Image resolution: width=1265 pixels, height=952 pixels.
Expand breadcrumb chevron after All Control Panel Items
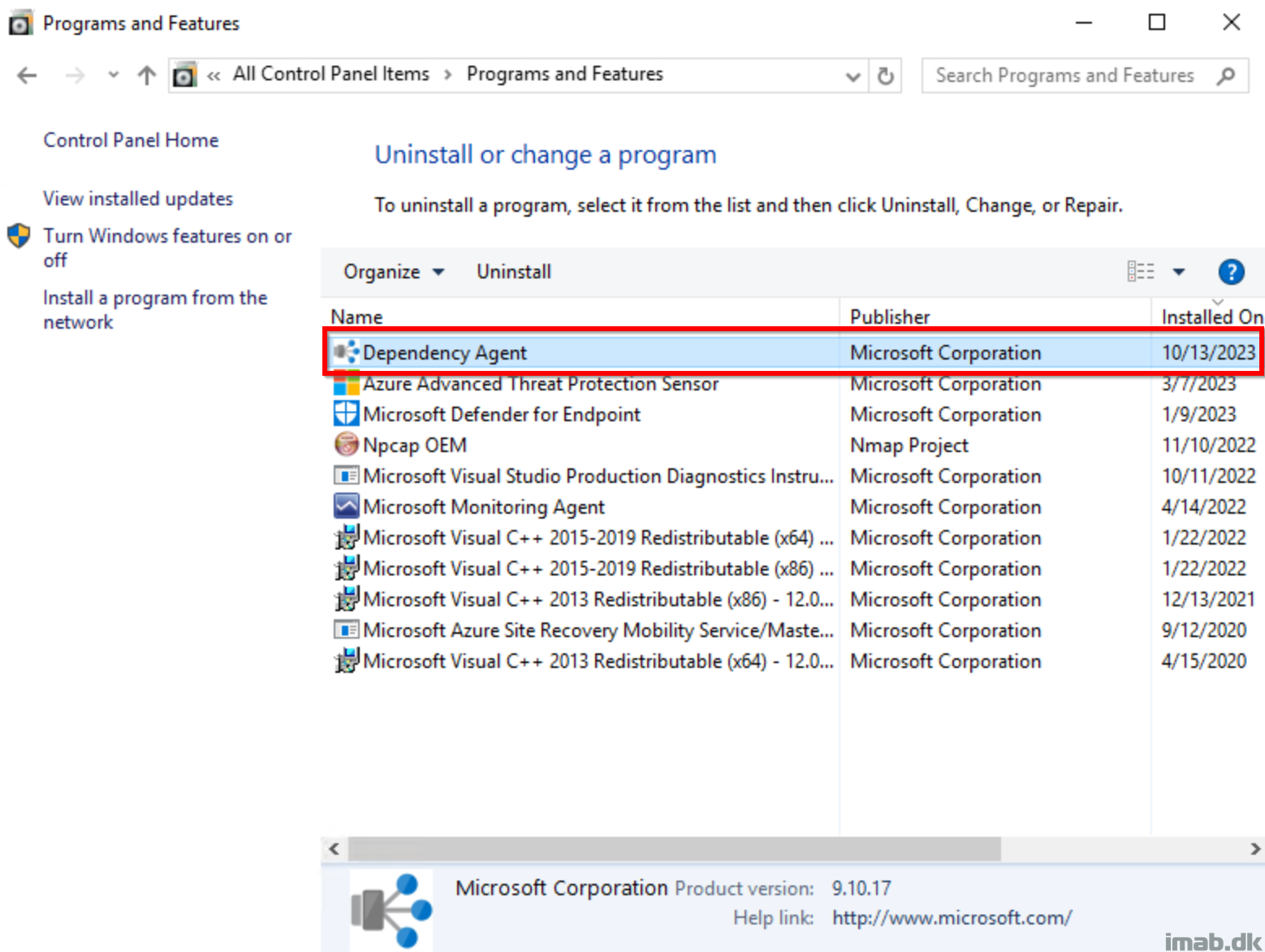[447, 75]
